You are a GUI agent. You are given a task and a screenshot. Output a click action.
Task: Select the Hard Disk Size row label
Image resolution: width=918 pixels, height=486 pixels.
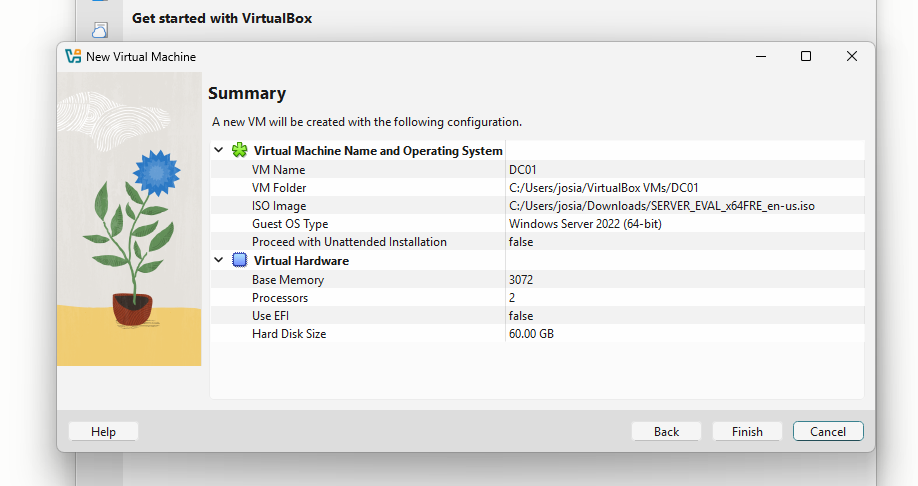[x=289, y=334]
